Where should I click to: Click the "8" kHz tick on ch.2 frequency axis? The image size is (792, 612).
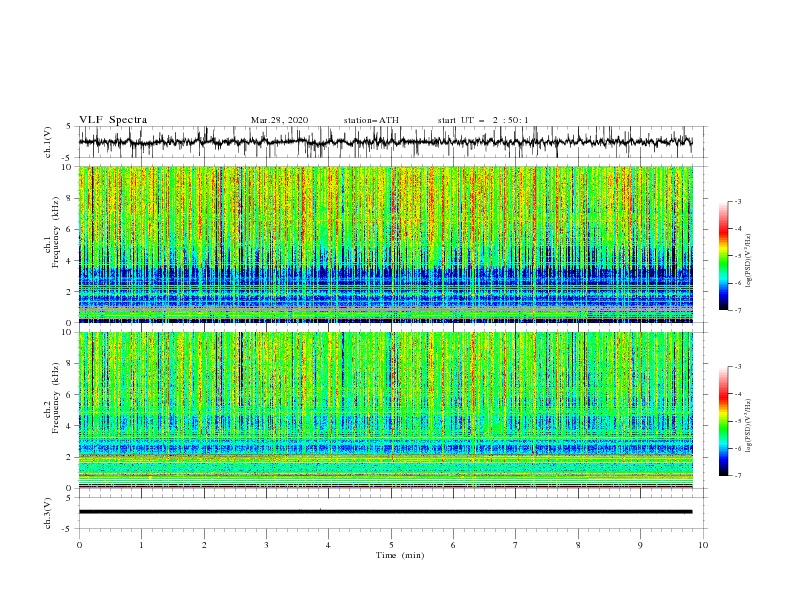click(x=71, y=364)
